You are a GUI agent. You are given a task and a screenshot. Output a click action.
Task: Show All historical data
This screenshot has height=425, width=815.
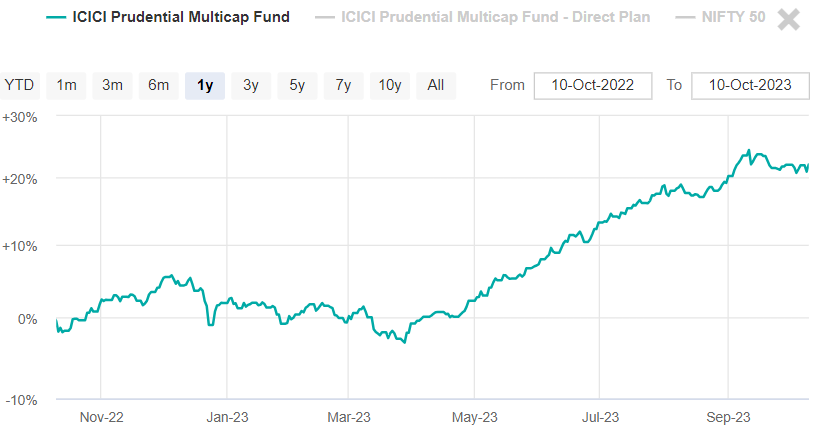coord(435,85)
